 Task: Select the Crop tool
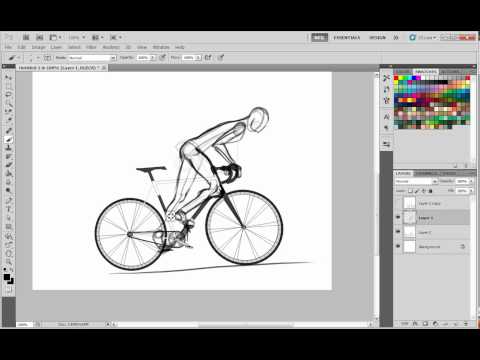[8, 112]
